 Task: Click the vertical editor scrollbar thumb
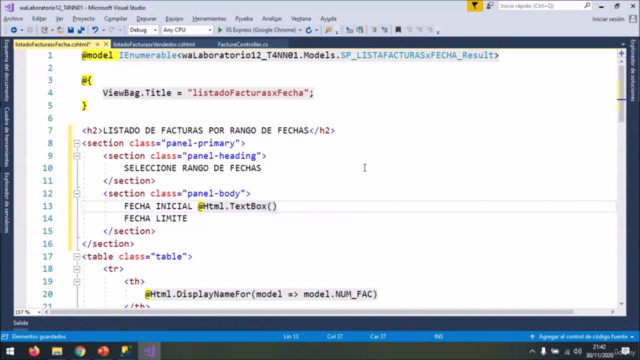point(621,93)
